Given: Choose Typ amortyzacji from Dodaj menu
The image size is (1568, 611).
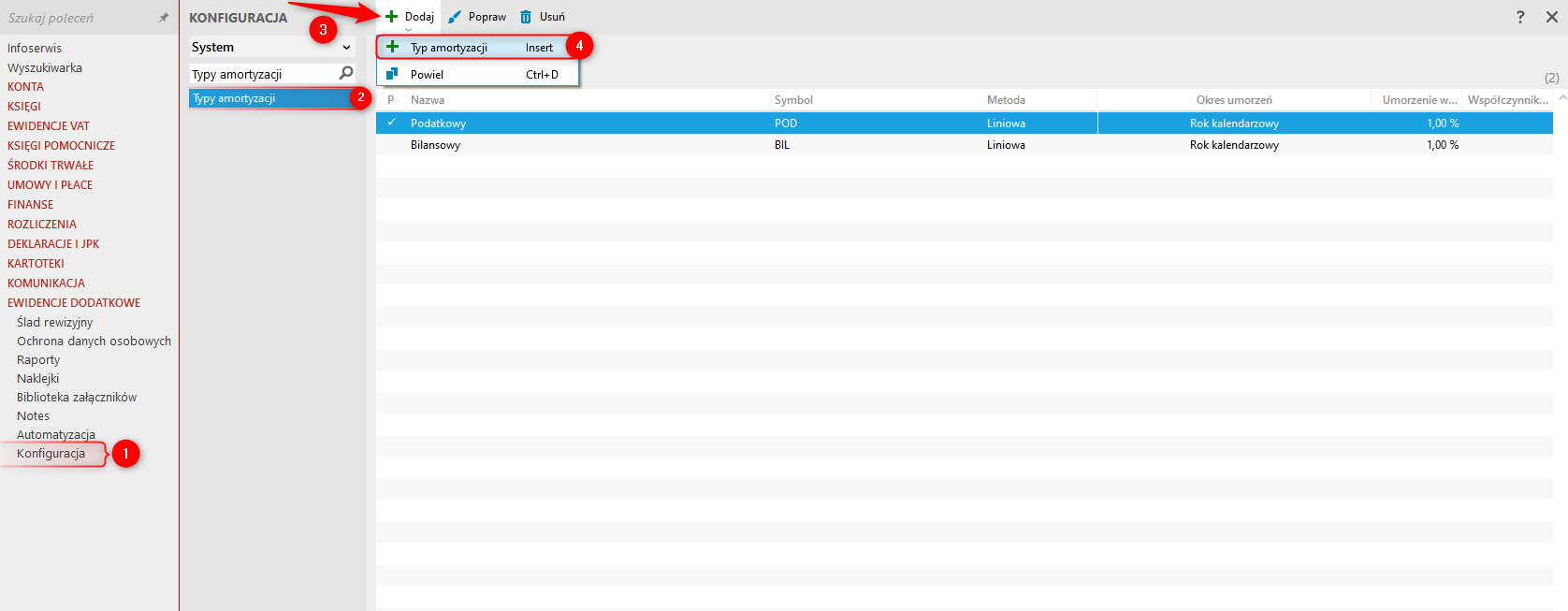Looking at the screenshot, I should click(477, 47).
